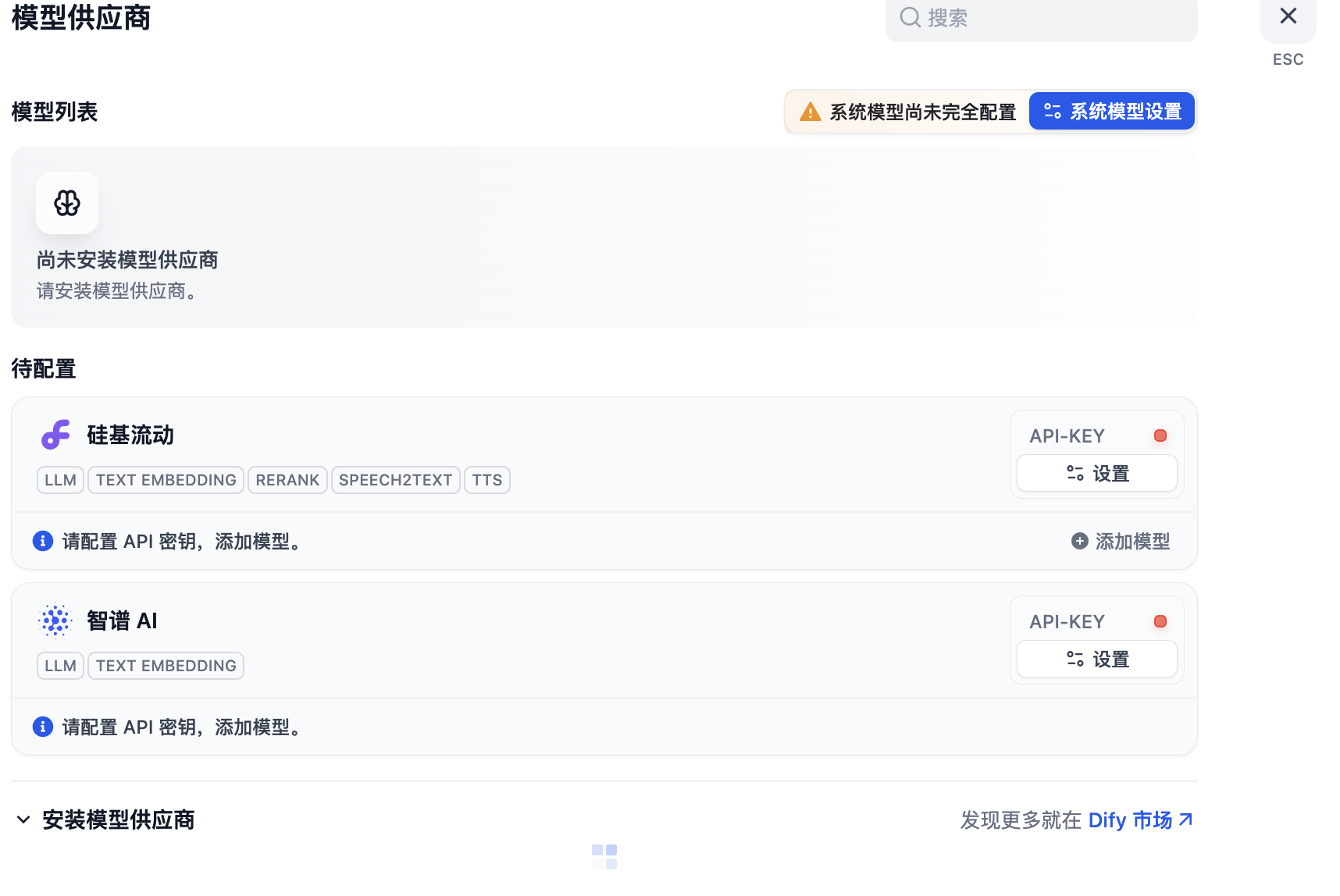Open 设置 for 硅基流动 API key
This screenshot has width=1340, height=896.
(x=1097, y=474)
